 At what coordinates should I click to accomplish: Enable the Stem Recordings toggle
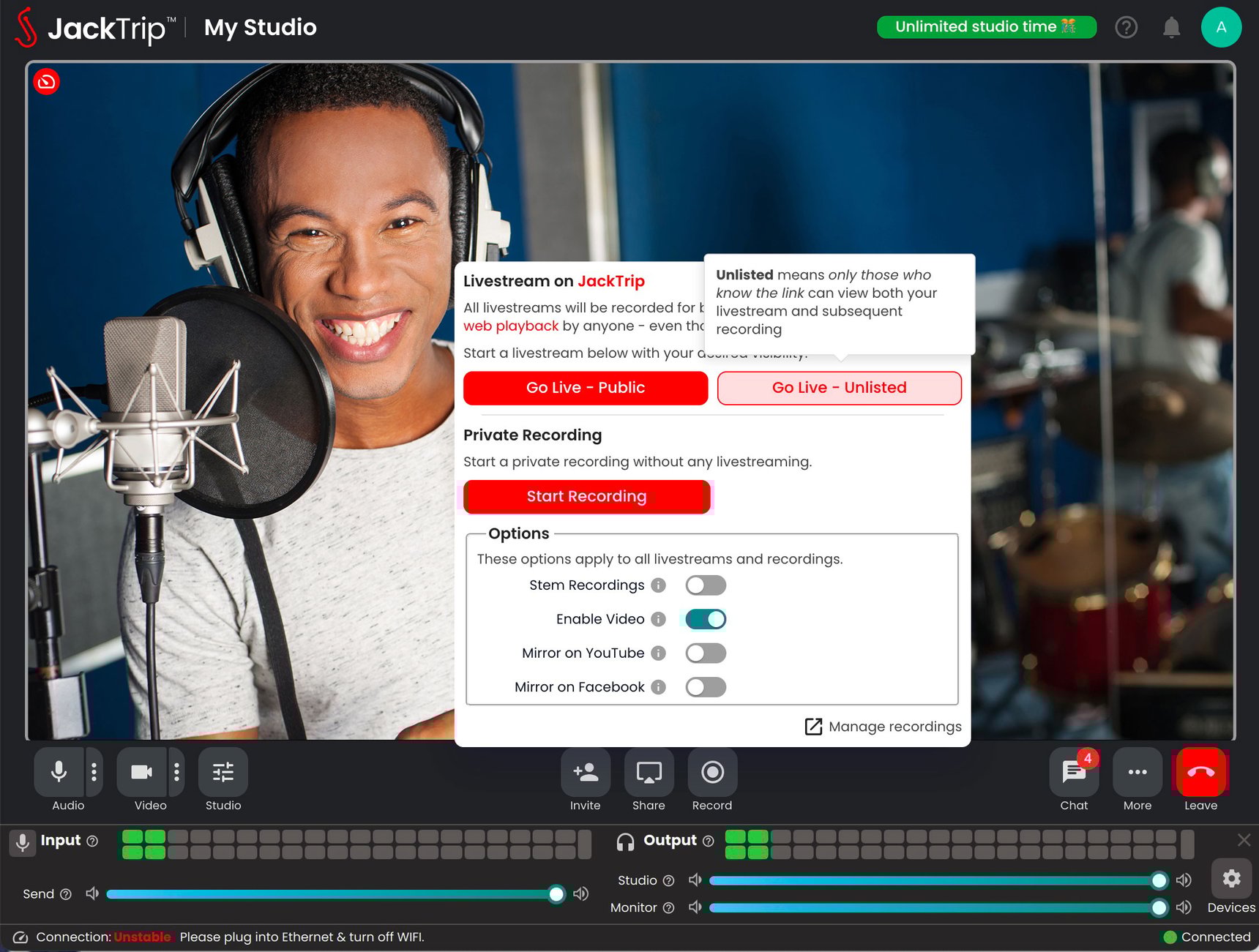(705, 585)
